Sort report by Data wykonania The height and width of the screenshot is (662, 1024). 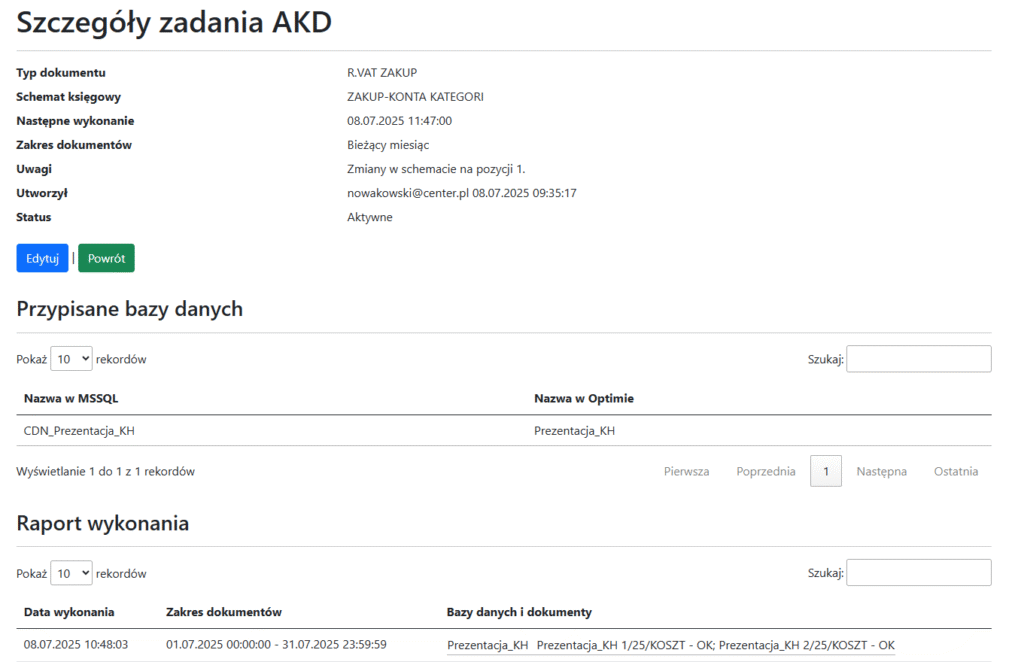click(x=69, y=612)
